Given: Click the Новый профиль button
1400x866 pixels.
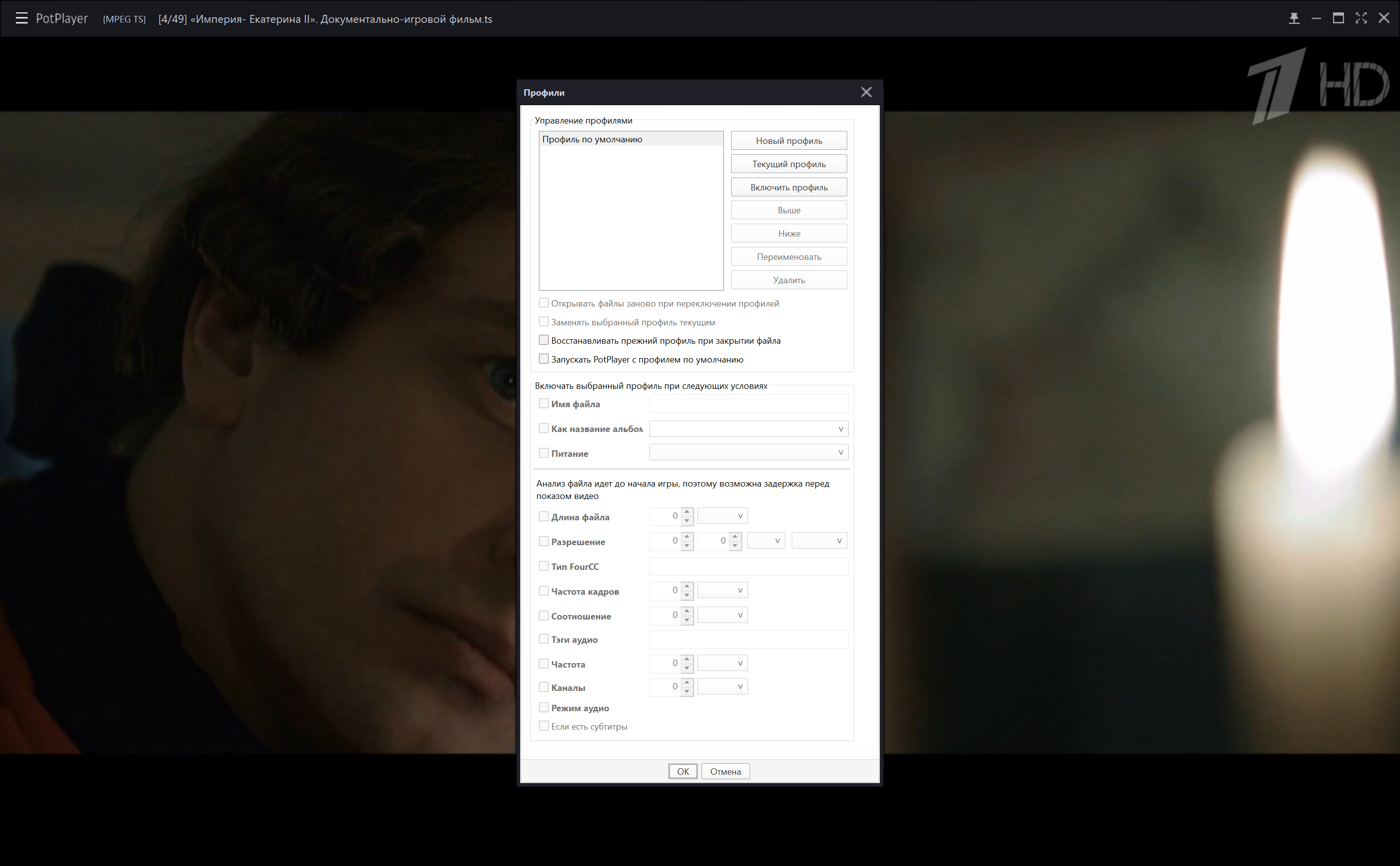Looking at the screenshot, I should tap(789, 141).
